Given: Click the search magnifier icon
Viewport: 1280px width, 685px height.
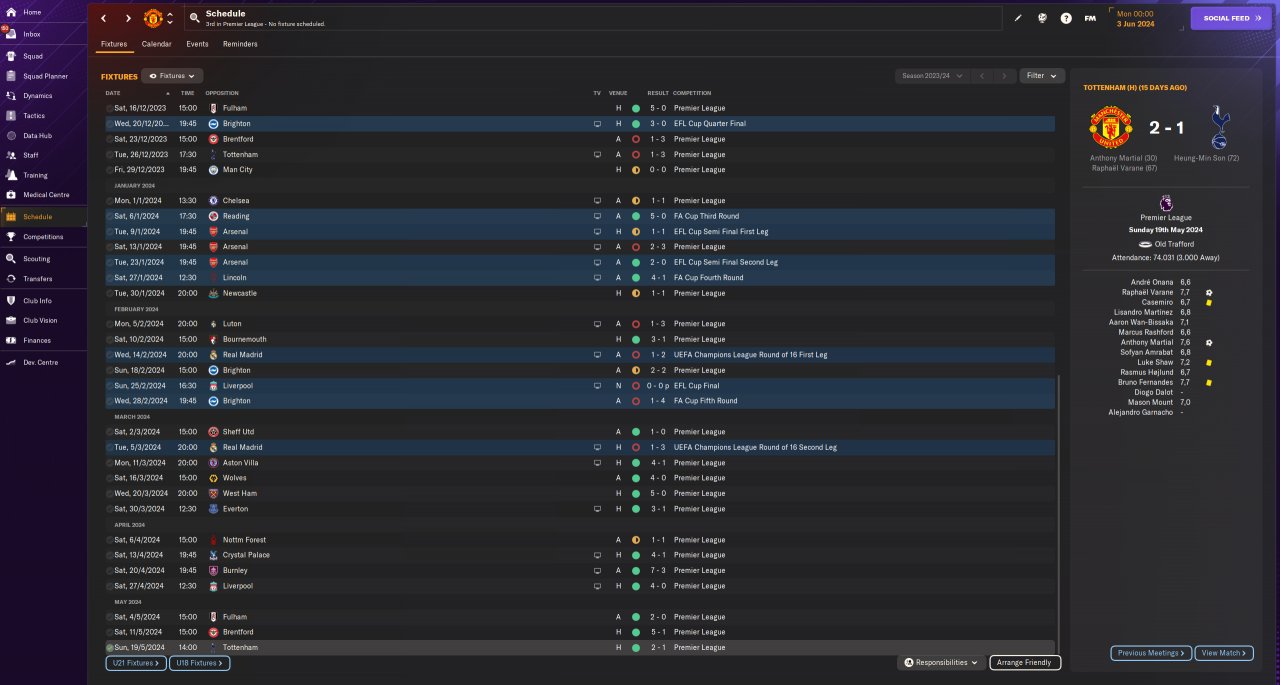Looking at the screenshot, I should point(193,18).
